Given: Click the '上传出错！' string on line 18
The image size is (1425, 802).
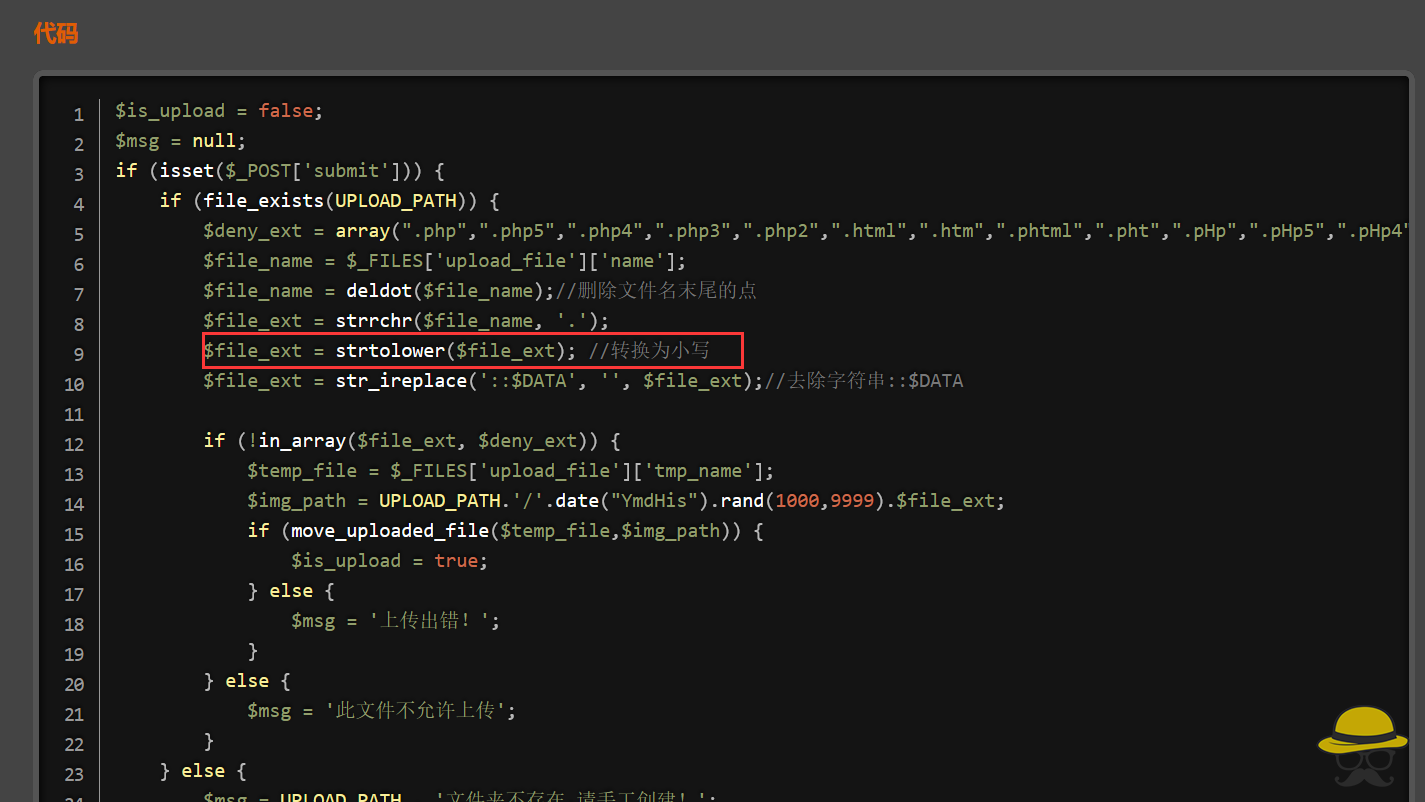Looking at the screenshot, I should [431, 621].
